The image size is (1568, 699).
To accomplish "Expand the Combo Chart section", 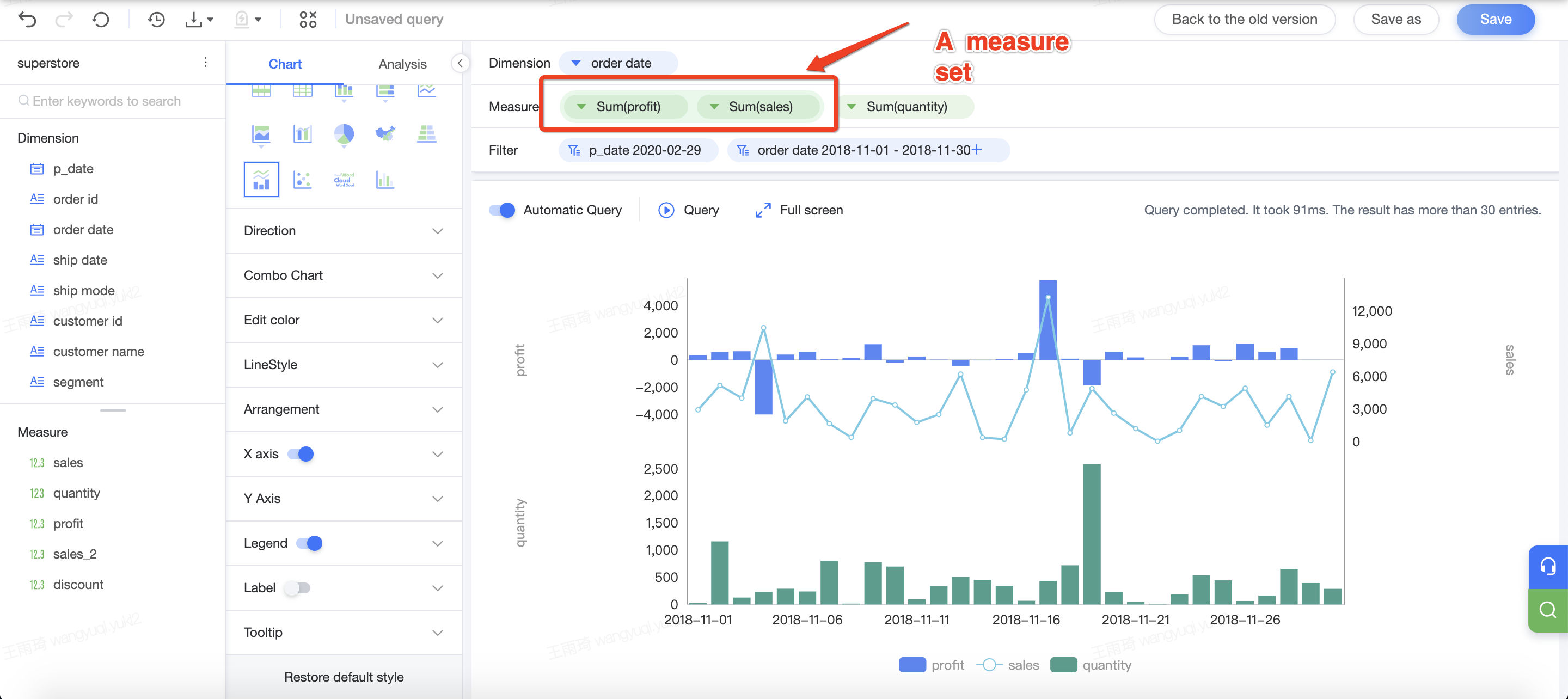I will 344,275.
